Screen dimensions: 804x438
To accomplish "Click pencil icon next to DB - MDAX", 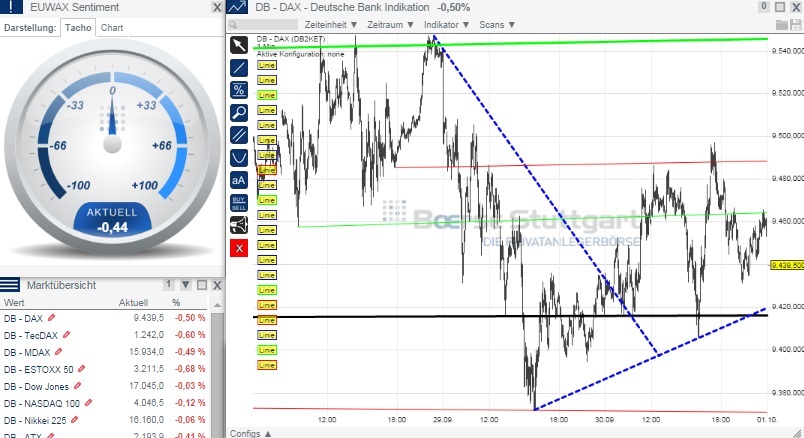I will coord(58,352).
